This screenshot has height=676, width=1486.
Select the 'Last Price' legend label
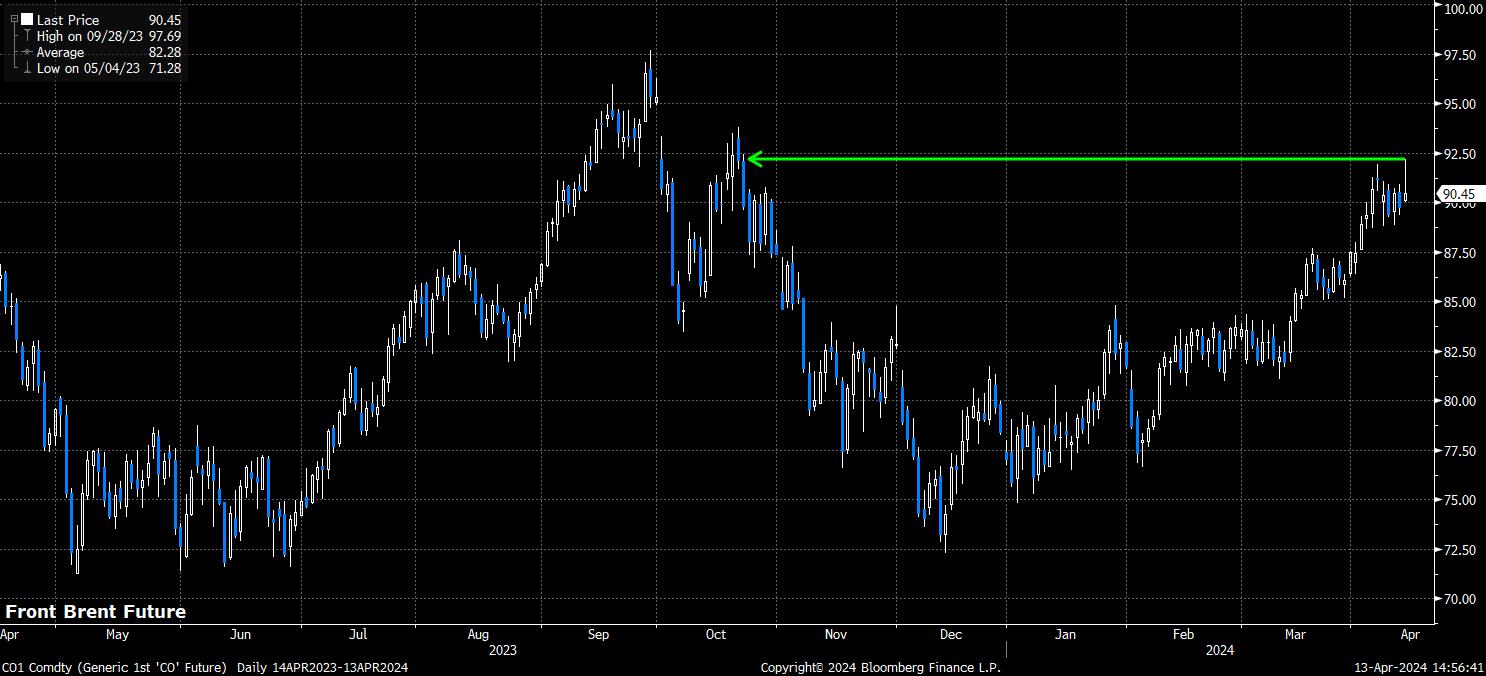tap(68, 20)
